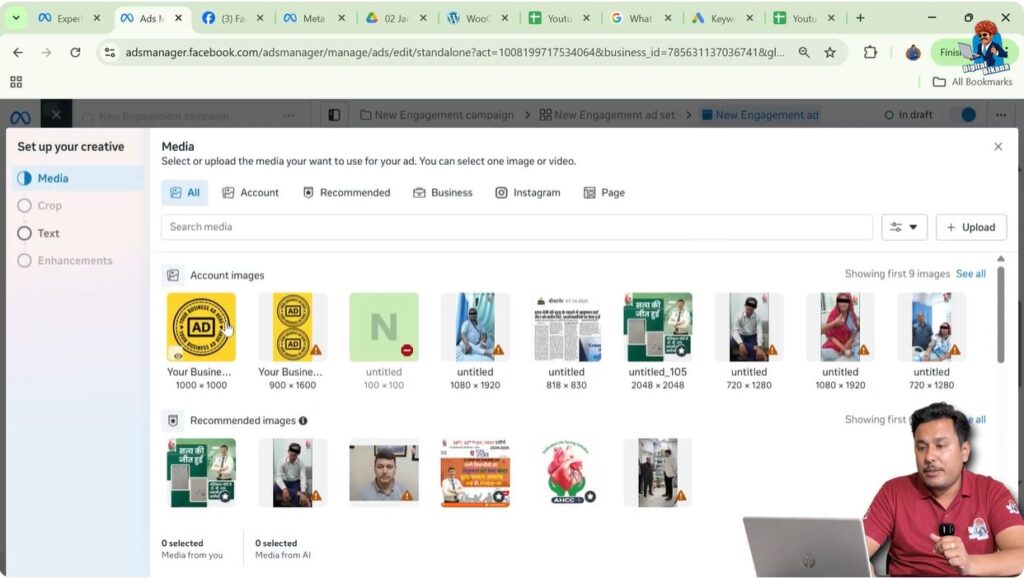Image resolution: width=1024 pixels, height=579 pixels.
Task: Select the Instagram media filter
Action: pyautogui.click(x=527, y=192)
